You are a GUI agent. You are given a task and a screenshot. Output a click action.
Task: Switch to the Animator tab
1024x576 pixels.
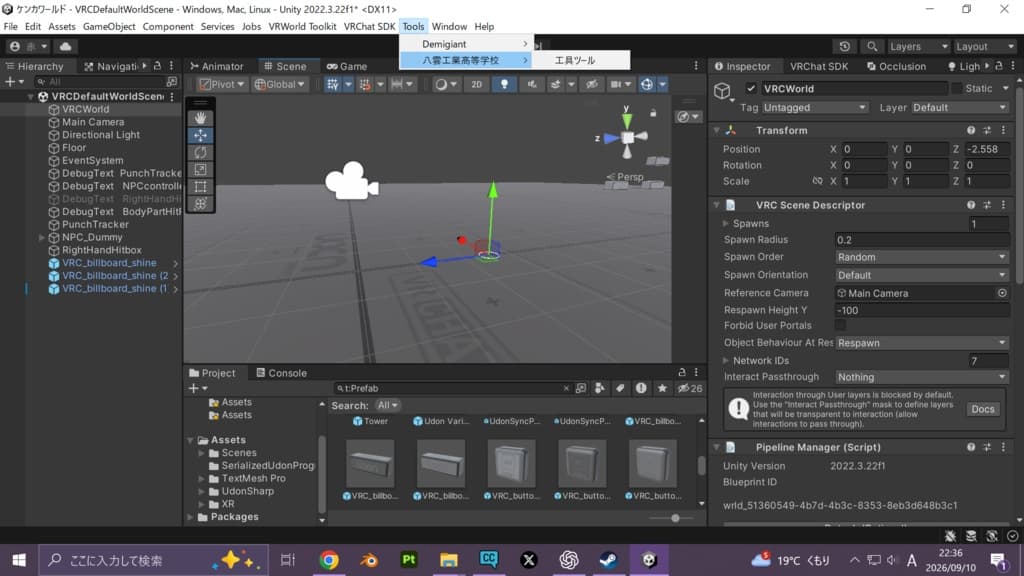click(216, 66)
